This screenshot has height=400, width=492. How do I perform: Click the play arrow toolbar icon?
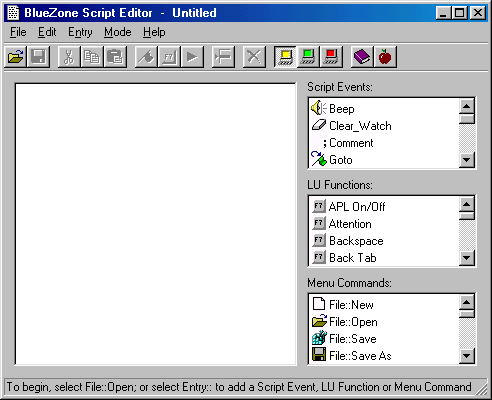[192, 57]
